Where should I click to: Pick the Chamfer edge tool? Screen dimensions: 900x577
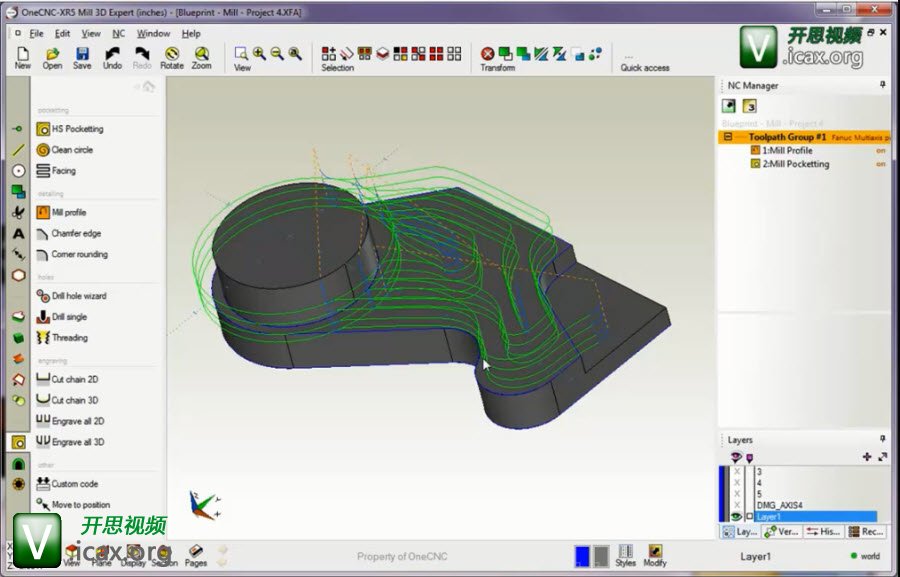pyautogui.click(x=75, y=234)
